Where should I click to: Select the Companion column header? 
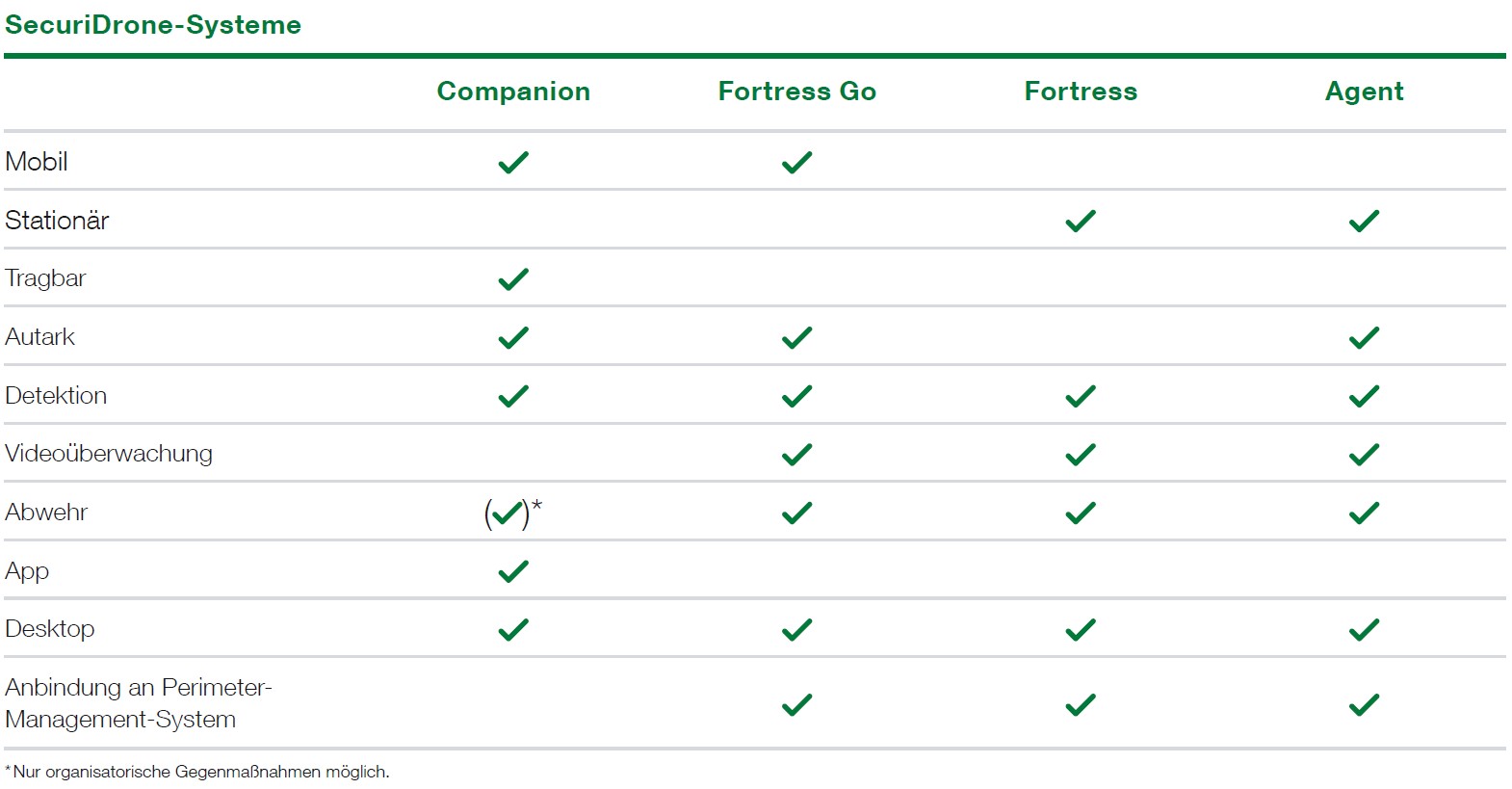click(x=513, y=92)
